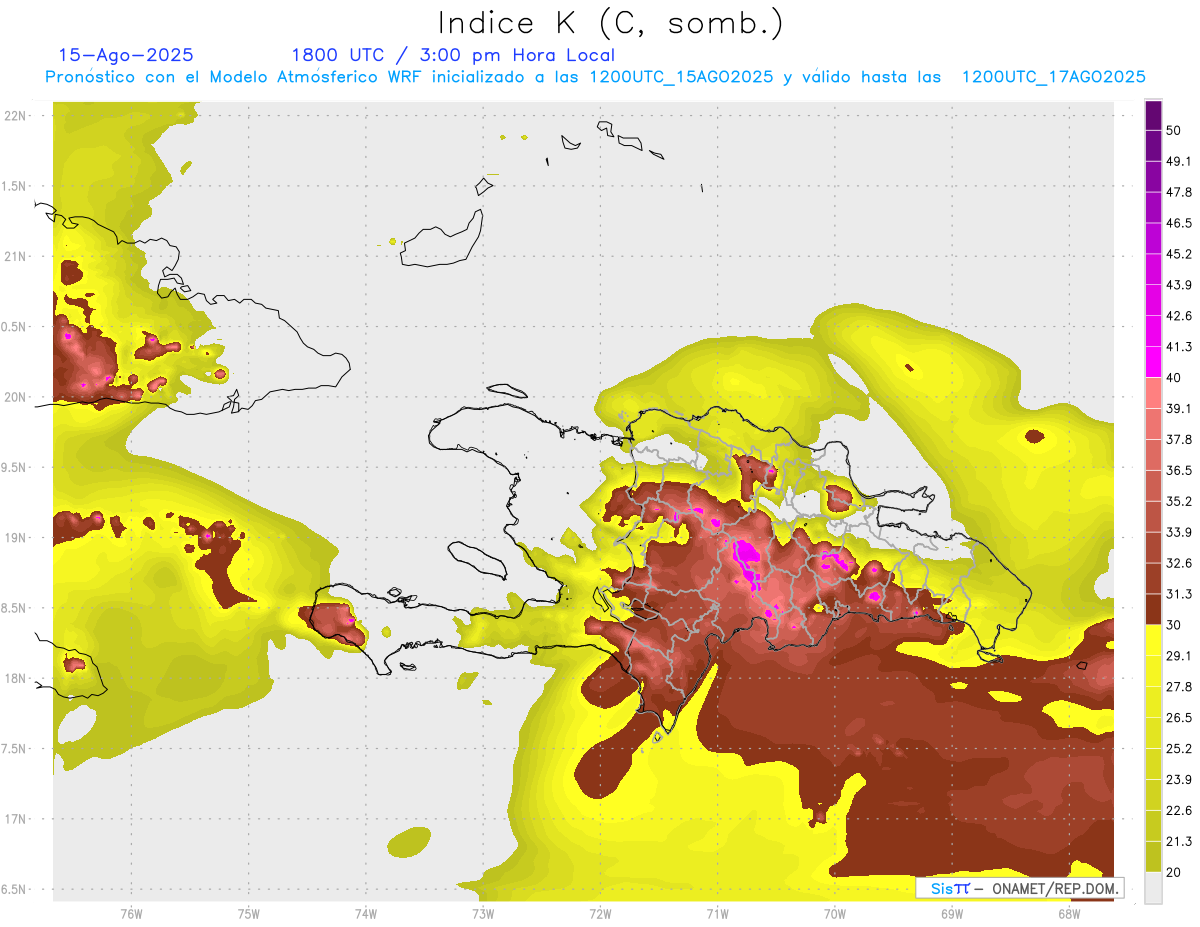Click the 'Indice K (C, somb.)' title

(611, 22)
